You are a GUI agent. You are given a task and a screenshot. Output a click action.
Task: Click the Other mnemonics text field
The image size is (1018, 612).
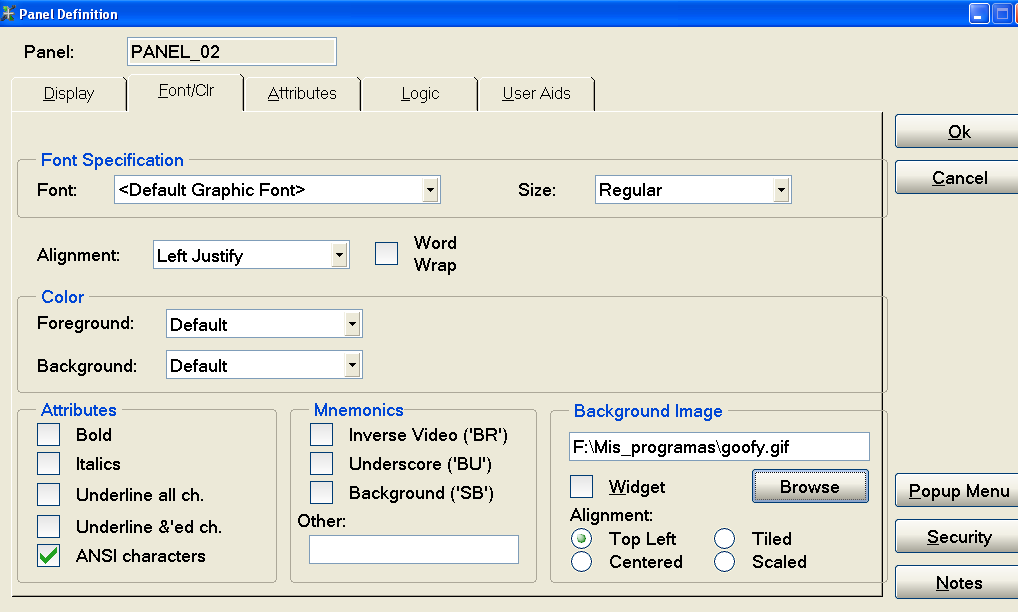(x=414, y=549)
